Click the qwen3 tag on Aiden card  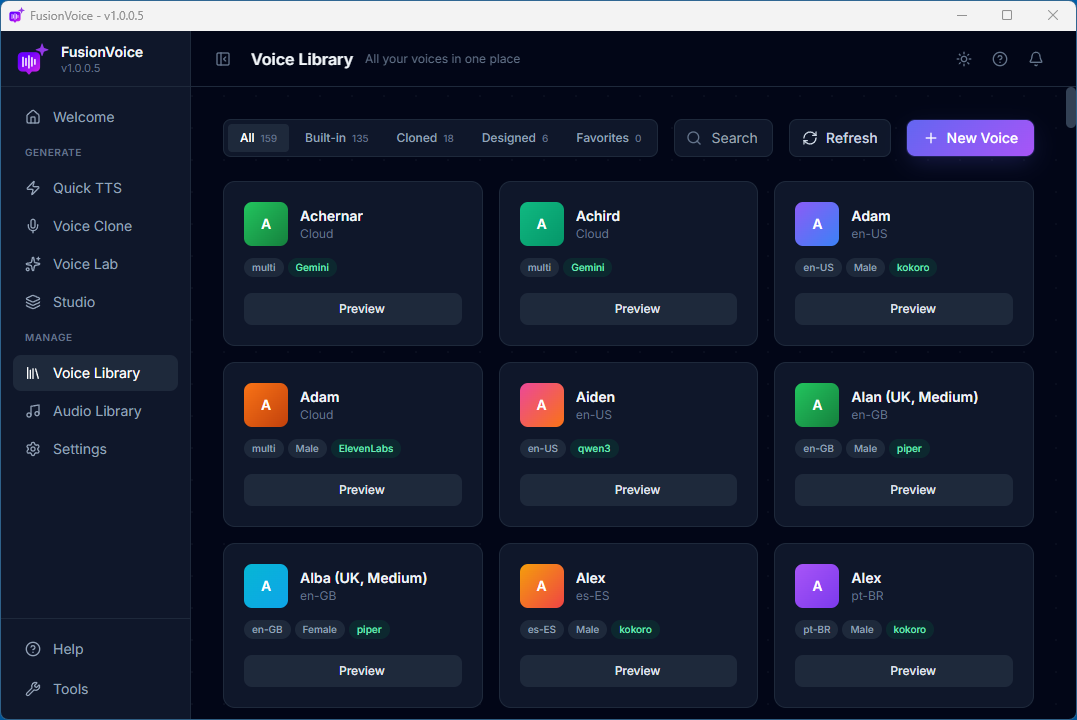pos(594,449)
